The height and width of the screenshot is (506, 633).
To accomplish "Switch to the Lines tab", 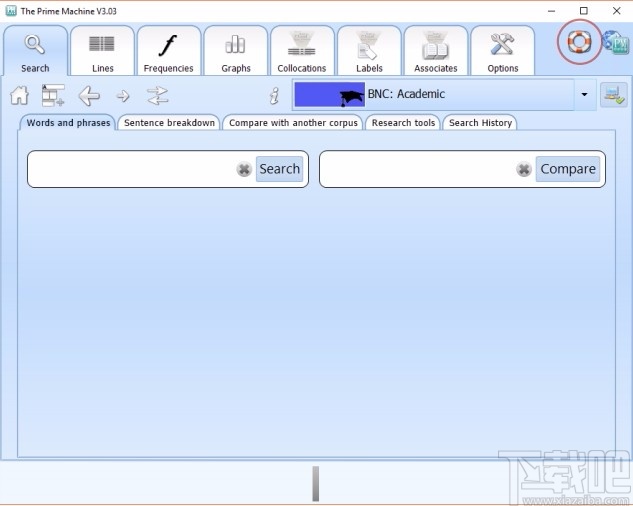I will 102,50.
